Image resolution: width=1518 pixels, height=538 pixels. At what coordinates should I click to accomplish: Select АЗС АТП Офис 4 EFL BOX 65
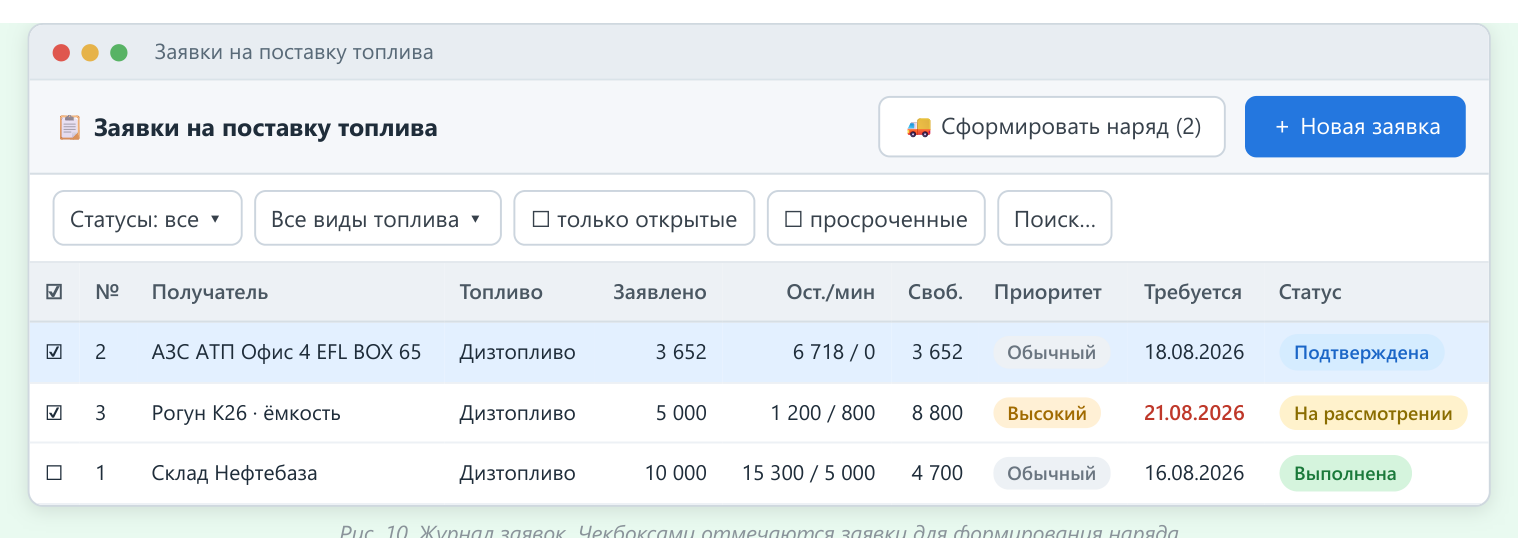tap(286, 352)
